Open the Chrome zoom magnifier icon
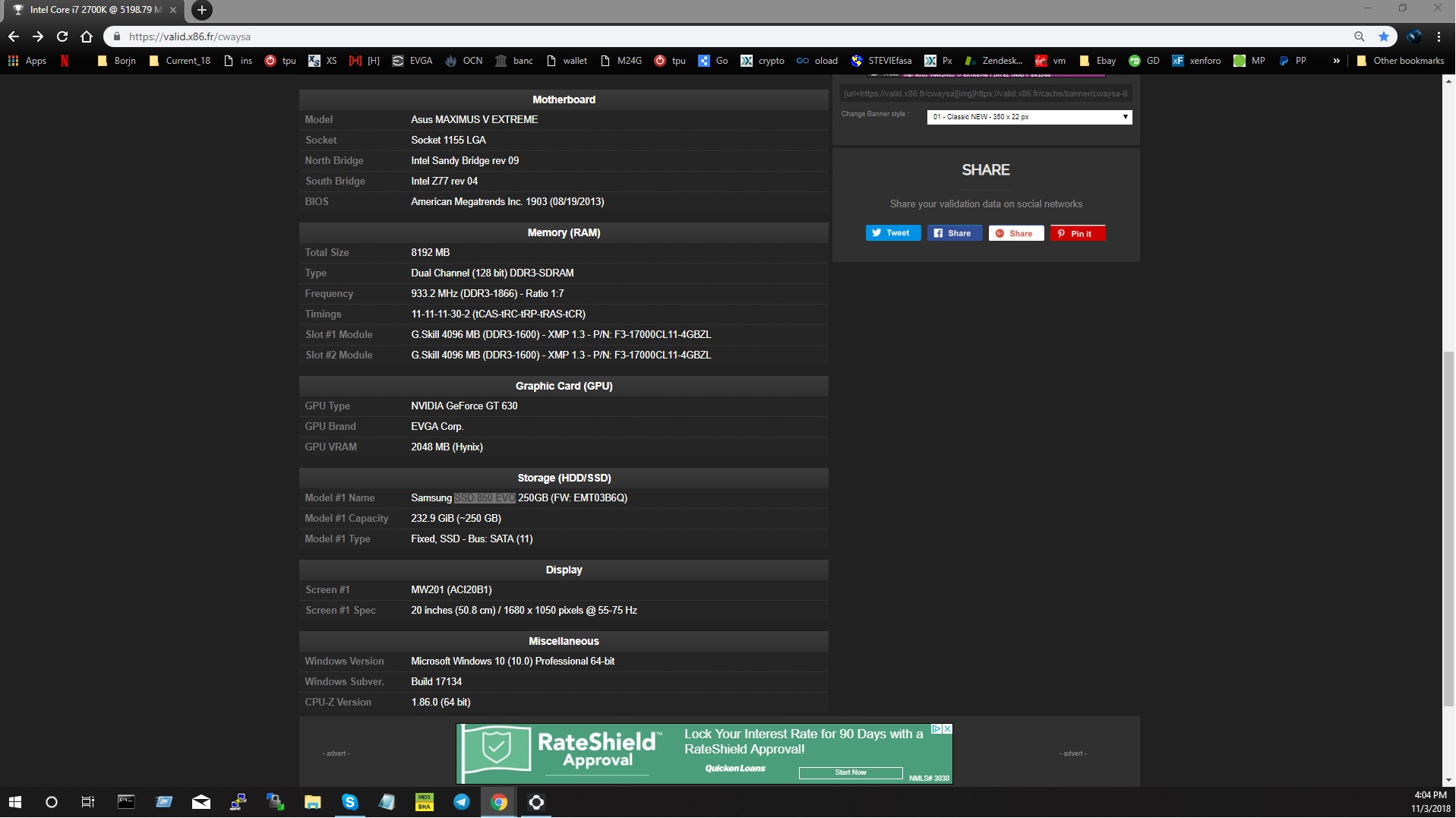 pyautogui.click(x=1359, y=36)
